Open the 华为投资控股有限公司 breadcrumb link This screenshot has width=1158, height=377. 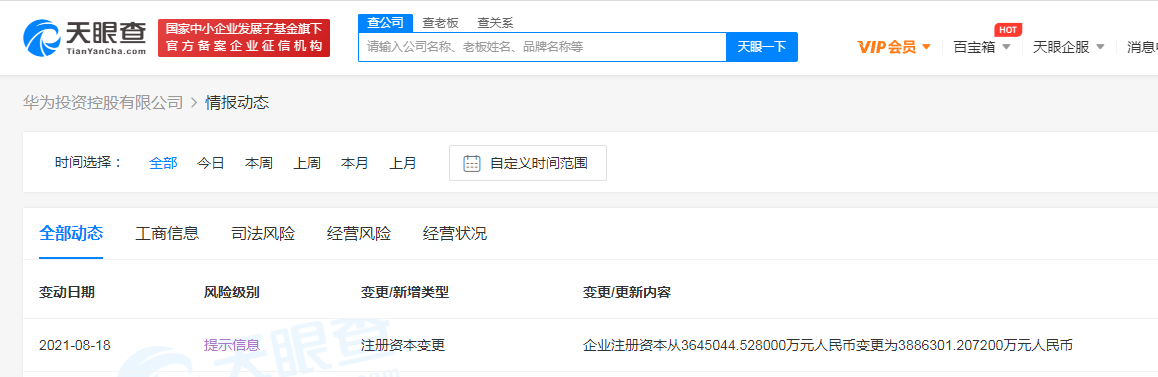pos(103,103)
